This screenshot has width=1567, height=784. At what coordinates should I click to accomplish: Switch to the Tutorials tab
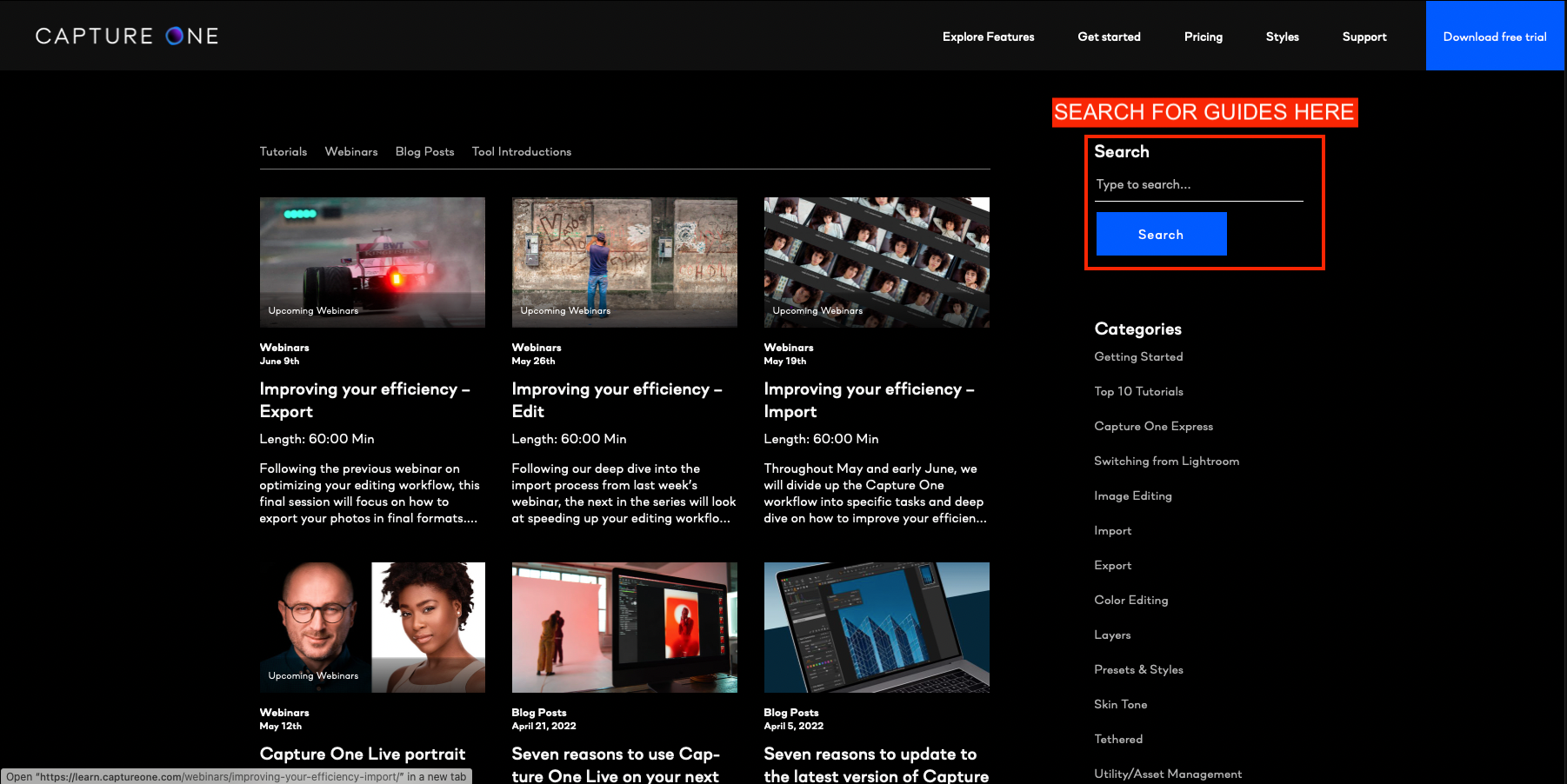(283, 151)
